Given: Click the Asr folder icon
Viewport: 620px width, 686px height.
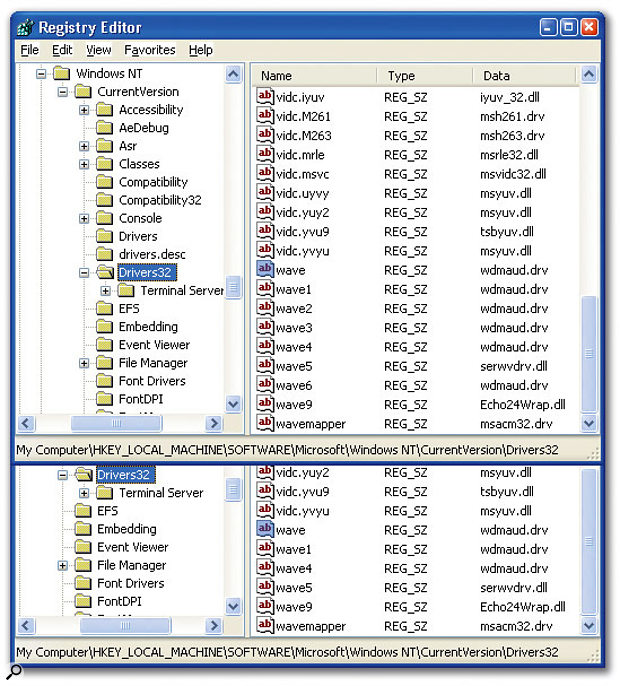Looking at the screenshot, I should pyautogui.click(x=105, y=146).
